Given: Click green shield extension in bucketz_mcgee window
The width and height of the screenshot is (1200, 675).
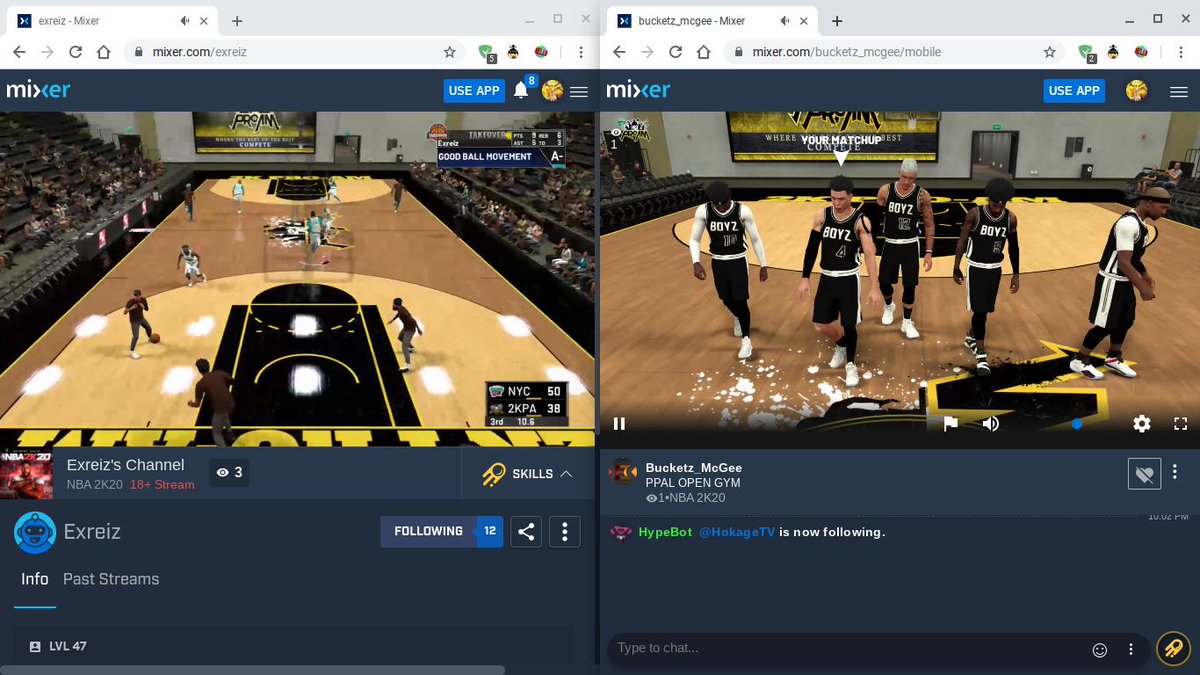Looking at the screenshot, I should pyautogui.click(x=1087, y=52).
